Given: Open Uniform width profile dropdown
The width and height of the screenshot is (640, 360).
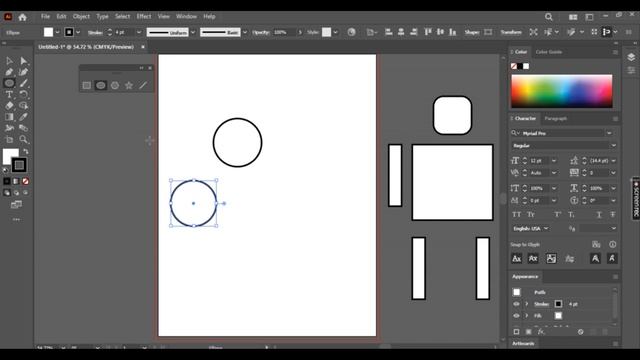Looking at the screenshot, I should coord(193,32).
